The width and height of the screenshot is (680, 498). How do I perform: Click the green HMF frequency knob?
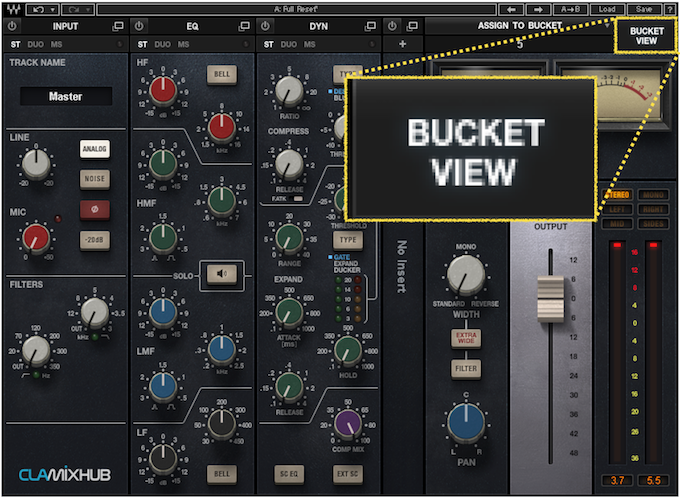[222, 200]
